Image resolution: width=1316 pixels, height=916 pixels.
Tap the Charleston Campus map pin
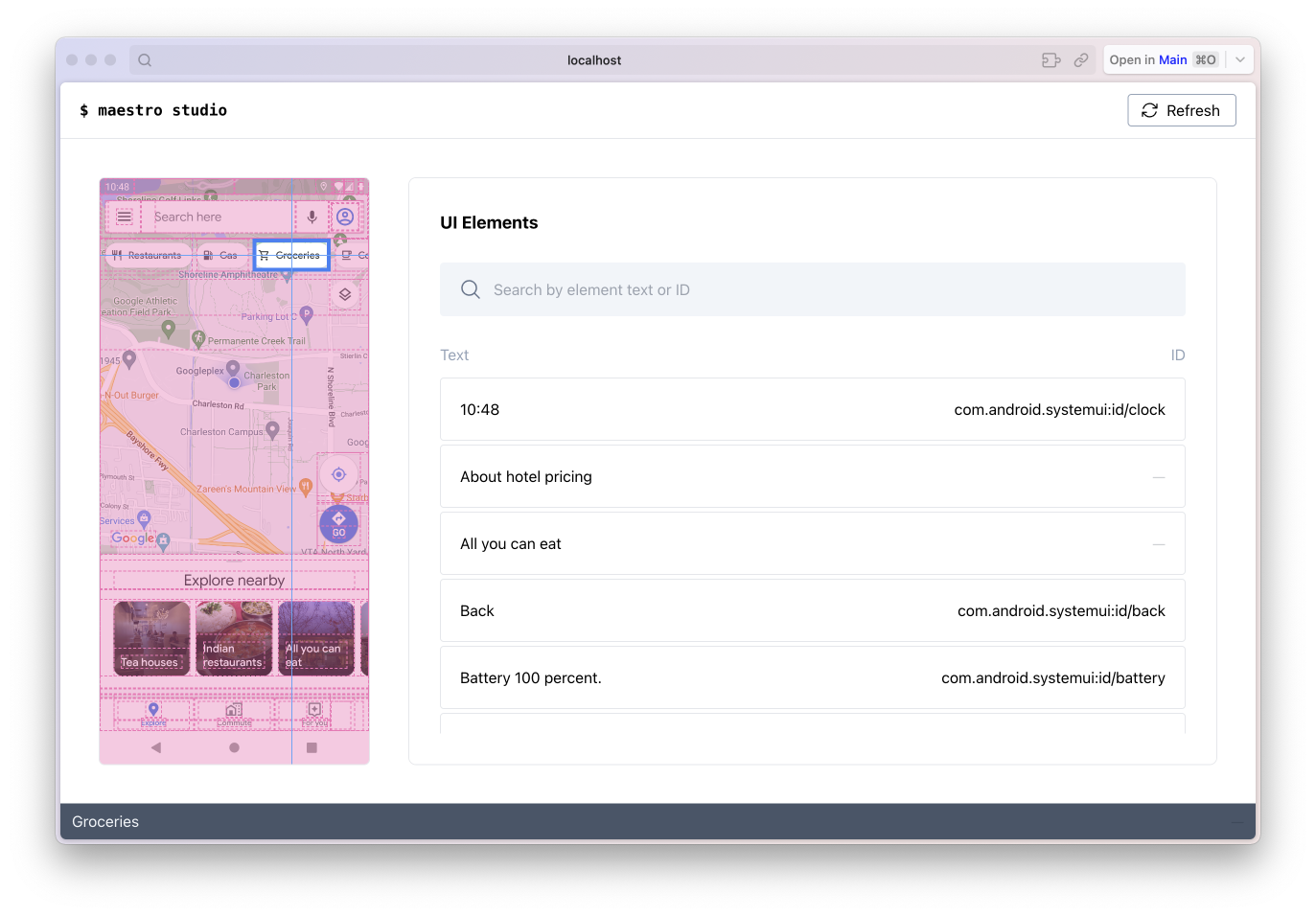(273, 430)
